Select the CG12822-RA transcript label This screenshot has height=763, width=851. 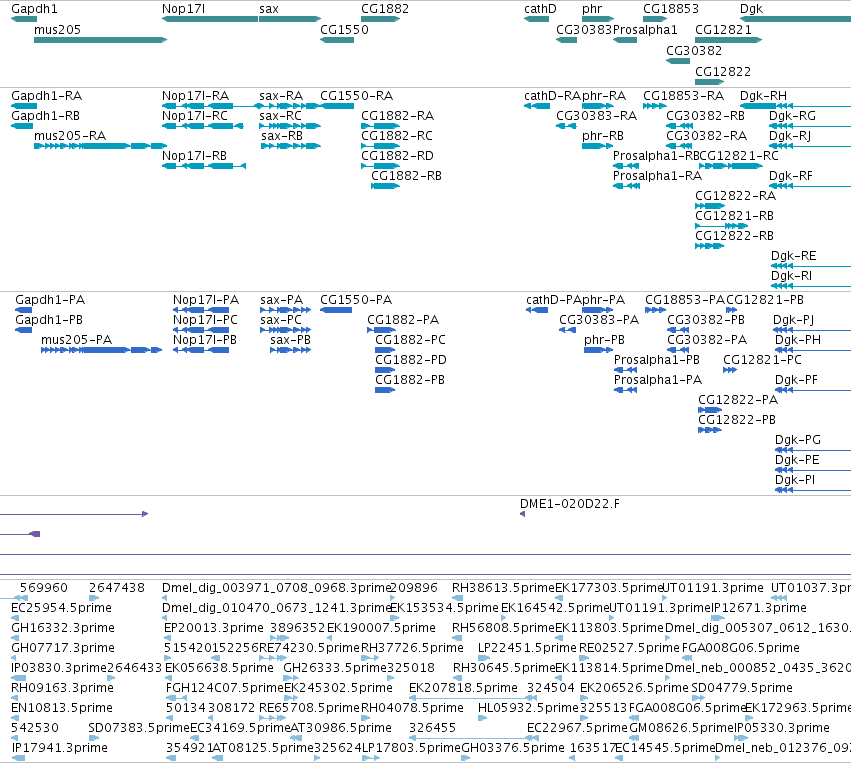tap(735, 196)
